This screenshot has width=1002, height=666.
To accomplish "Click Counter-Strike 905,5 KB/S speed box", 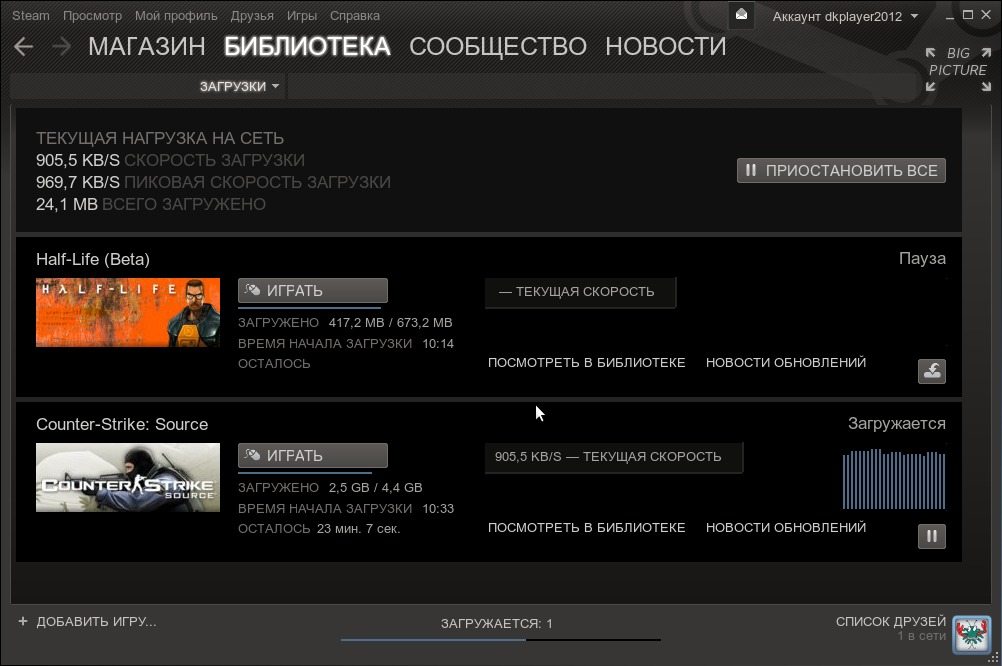I will [613, 457].
